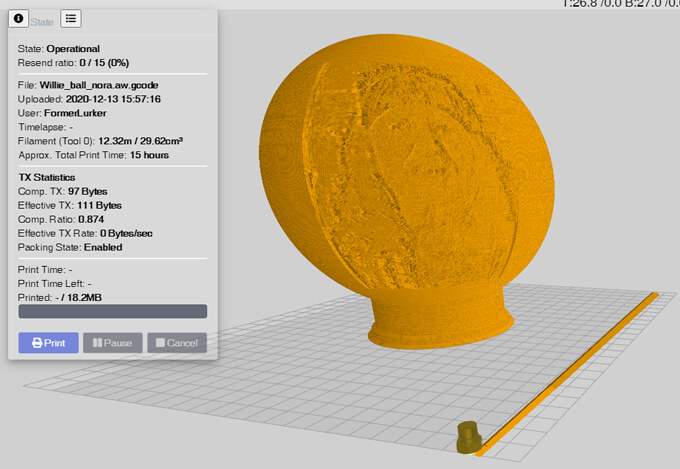Click the Packing State Enabled value
This screenshot has height=469, width=680.
[103, 247]
